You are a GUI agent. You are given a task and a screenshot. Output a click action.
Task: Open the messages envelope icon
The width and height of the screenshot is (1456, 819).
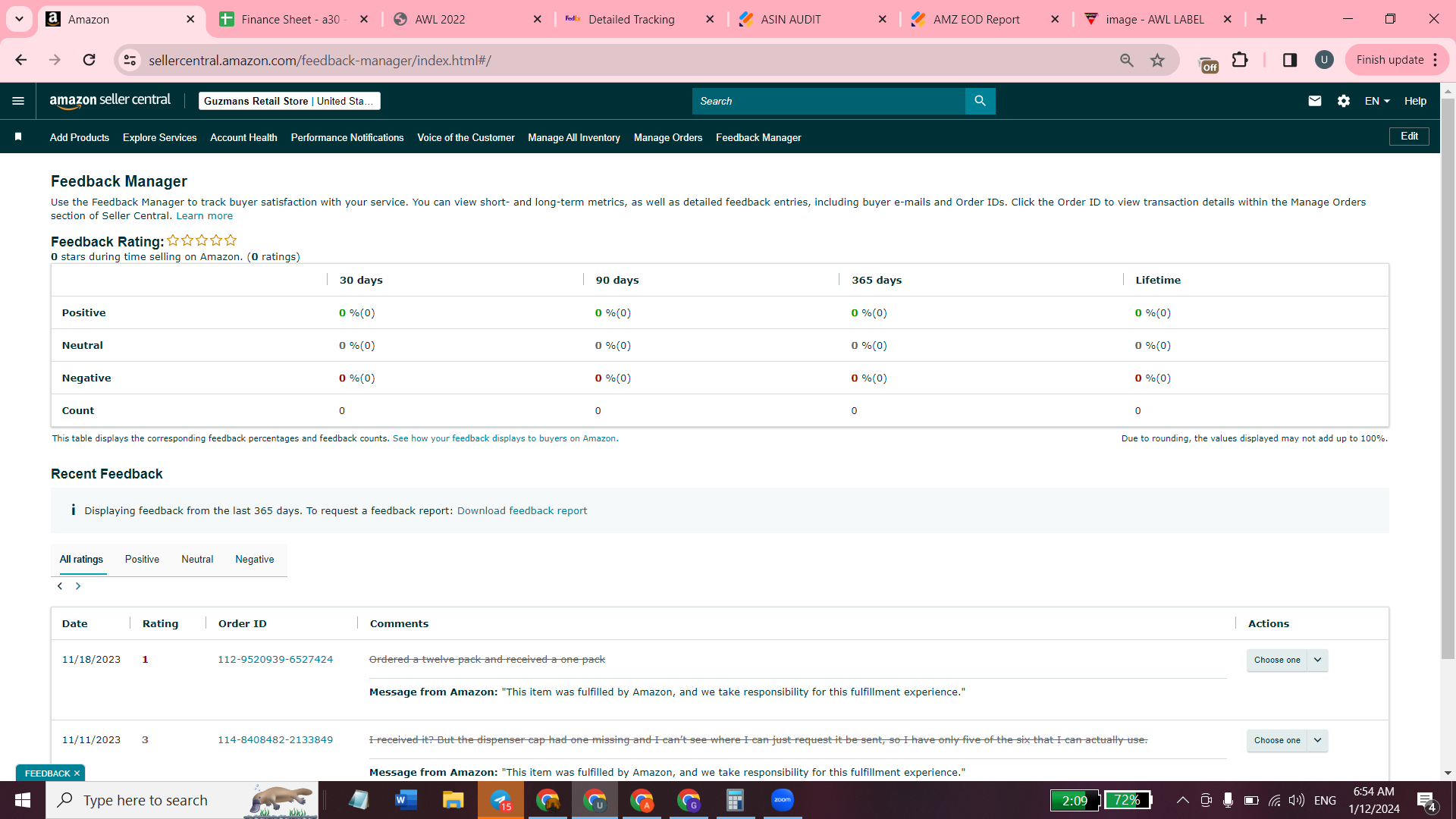1315,101
